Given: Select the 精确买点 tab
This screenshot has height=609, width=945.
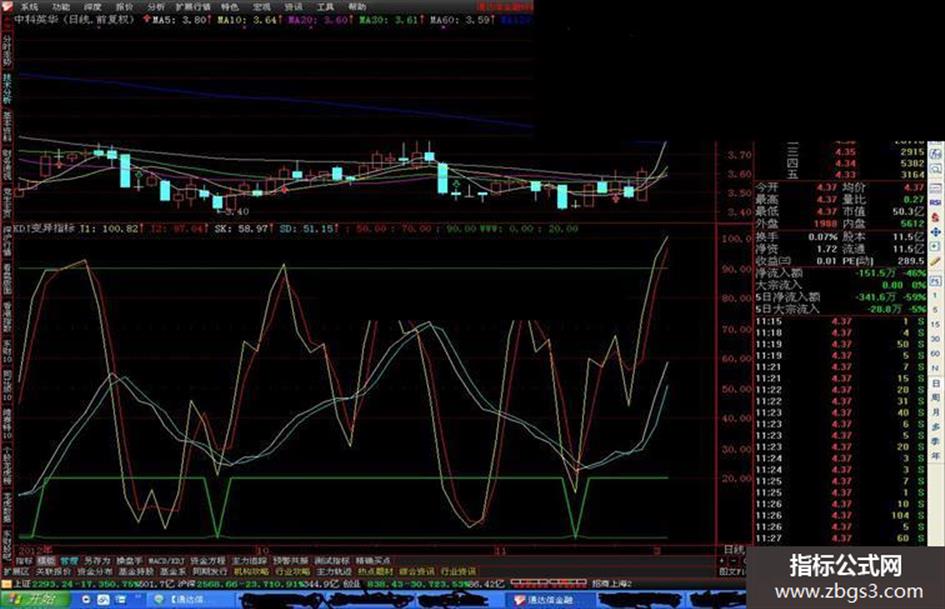Looking at the screenshot, I should point(372,561).
